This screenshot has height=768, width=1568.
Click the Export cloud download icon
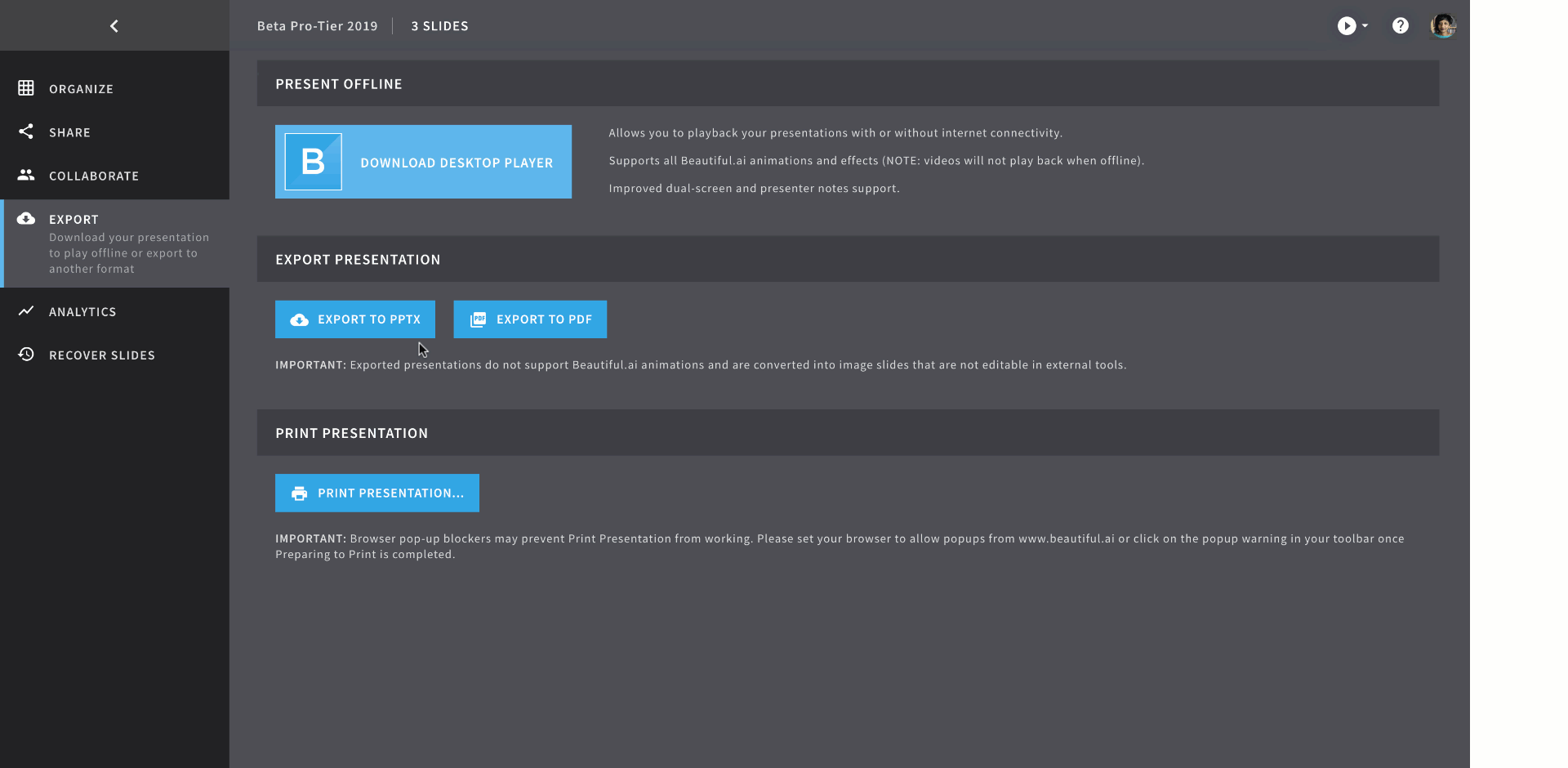[x=26, y=218]
